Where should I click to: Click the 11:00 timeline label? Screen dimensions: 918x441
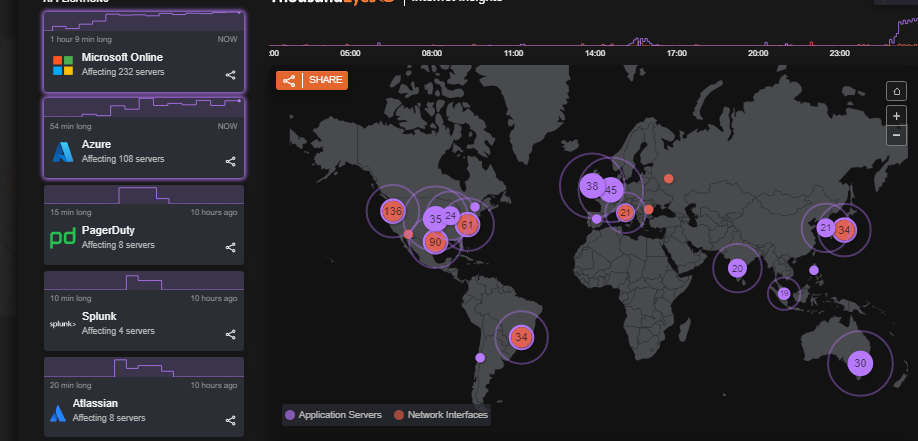tap(513, 53)
